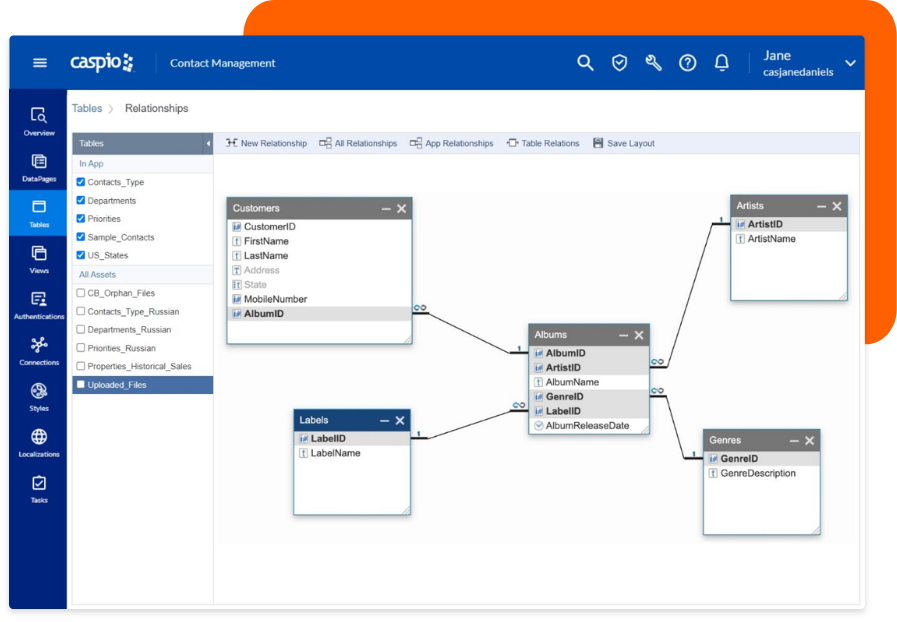This screenshot has width=897, height=622.
Task: Uncheck US_States checkbox
Action: (x=81, y=255)
